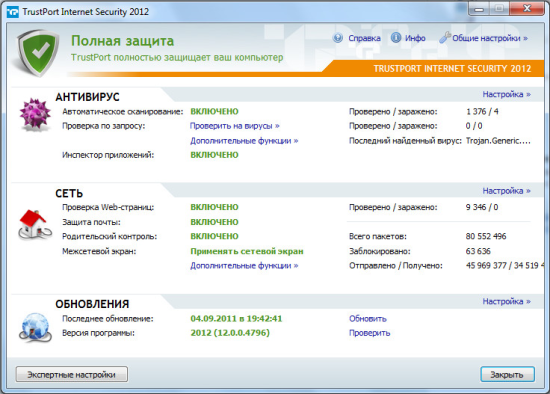Minimize the TrustPort window

478,9
